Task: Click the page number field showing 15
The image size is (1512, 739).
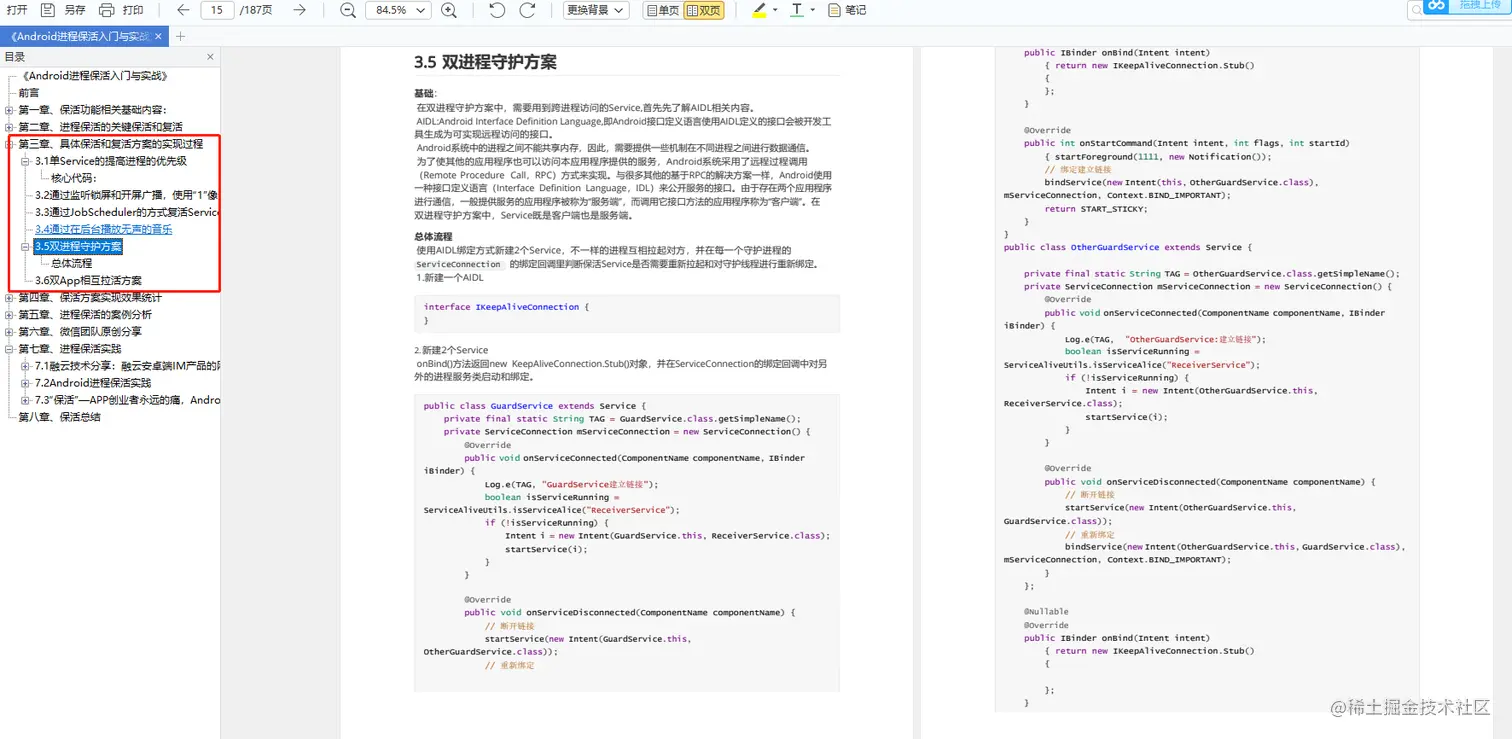Action: pyautogui.click(x=217, y=10)
